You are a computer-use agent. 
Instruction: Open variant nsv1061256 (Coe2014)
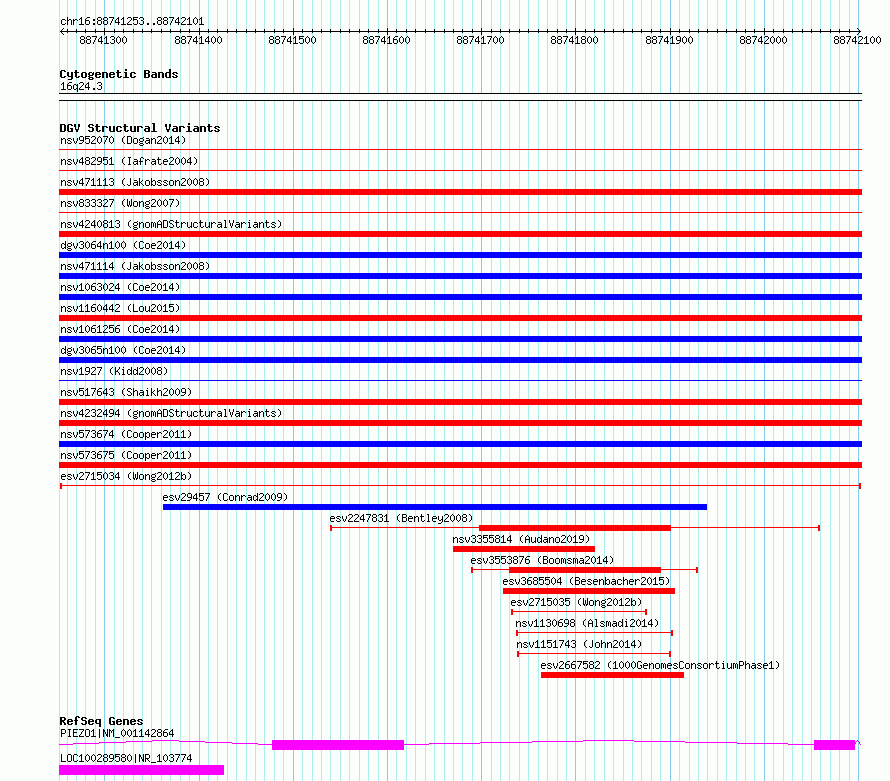[x=120, y=329]
